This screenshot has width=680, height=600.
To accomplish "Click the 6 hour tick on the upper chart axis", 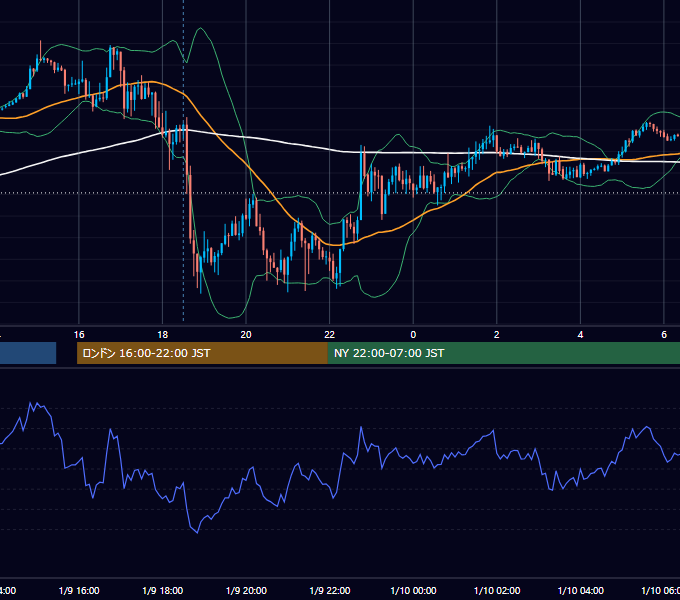I will pyautogui.click(x=664, y=335).
